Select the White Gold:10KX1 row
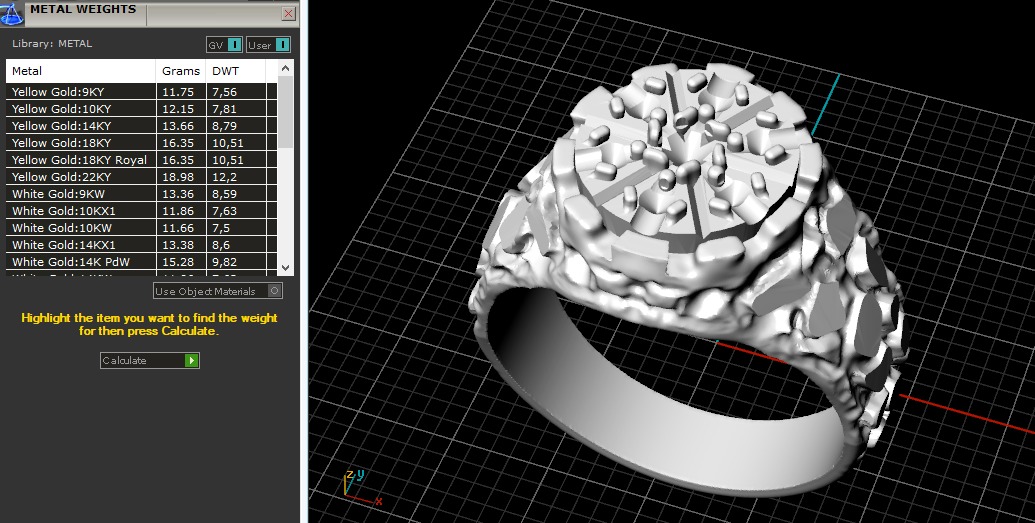The height and width of the screenshot is (523, 1035). [142, 211]
